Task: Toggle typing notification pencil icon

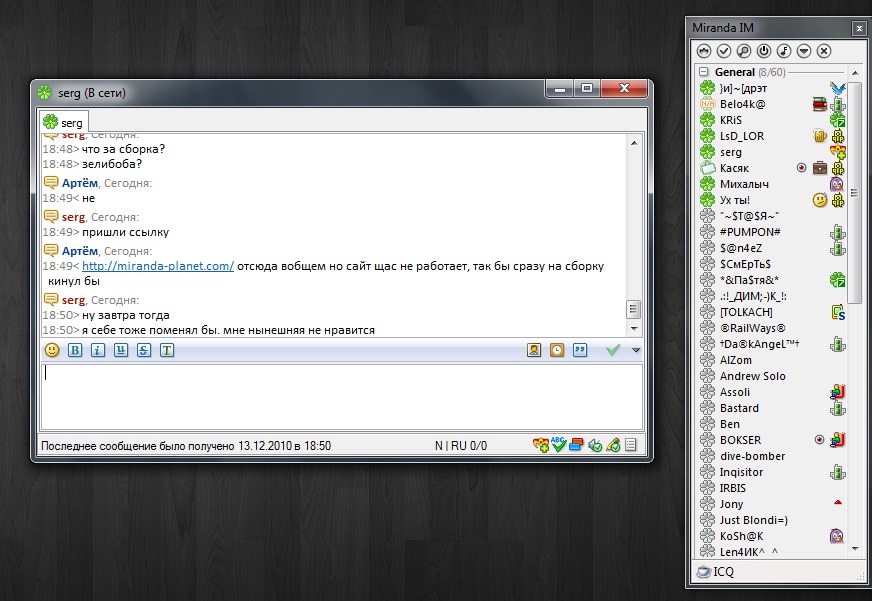Action: pyautogui.click(x=613, y=445)
